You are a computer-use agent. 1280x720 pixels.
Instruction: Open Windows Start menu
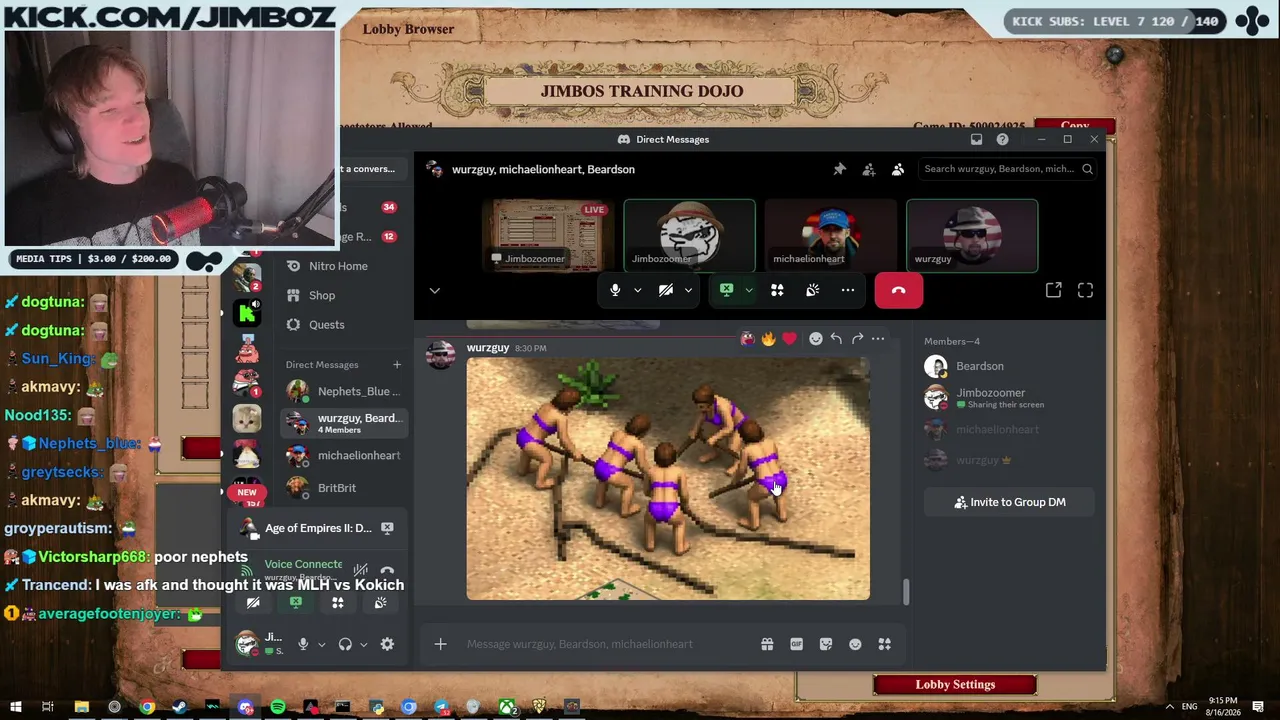(16, 707)
